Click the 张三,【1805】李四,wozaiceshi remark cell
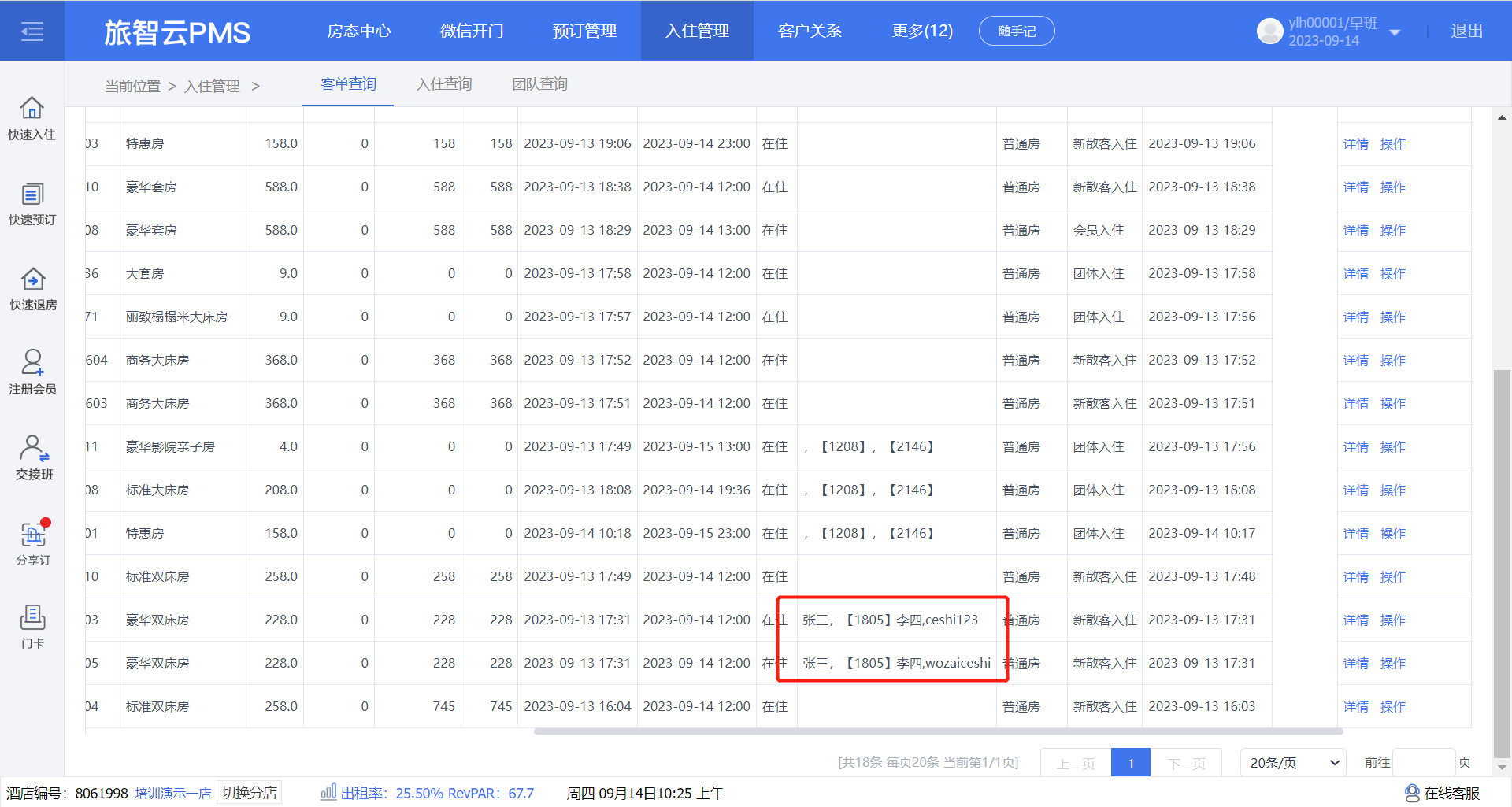The height and width of the screenshot is (807, 1512). (896, 663)
